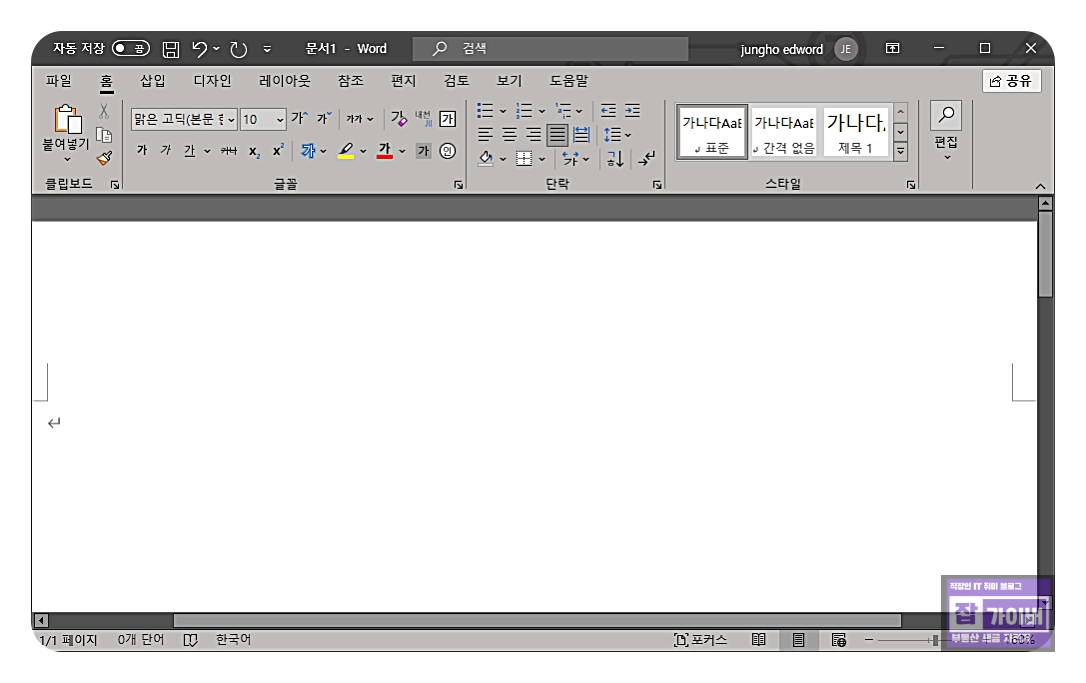
Task: Open the font name dropdown
Action: pyautogui.click(x=231, y=119)
